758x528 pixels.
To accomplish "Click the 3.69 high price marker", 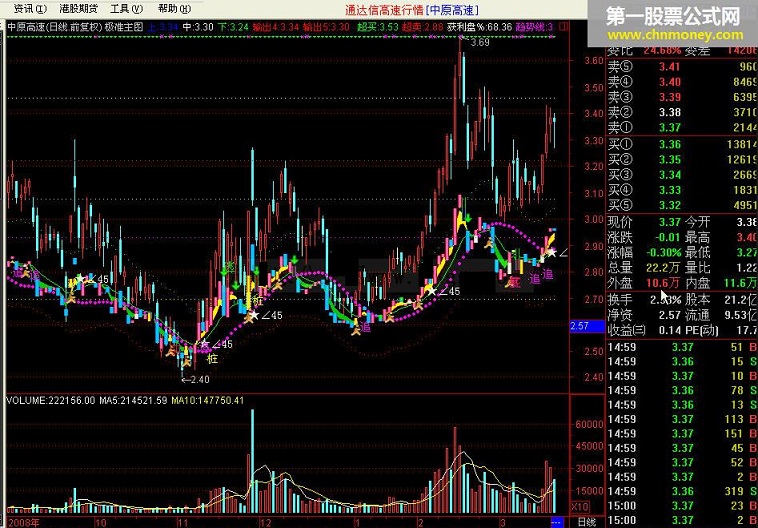I will [480, 43].
